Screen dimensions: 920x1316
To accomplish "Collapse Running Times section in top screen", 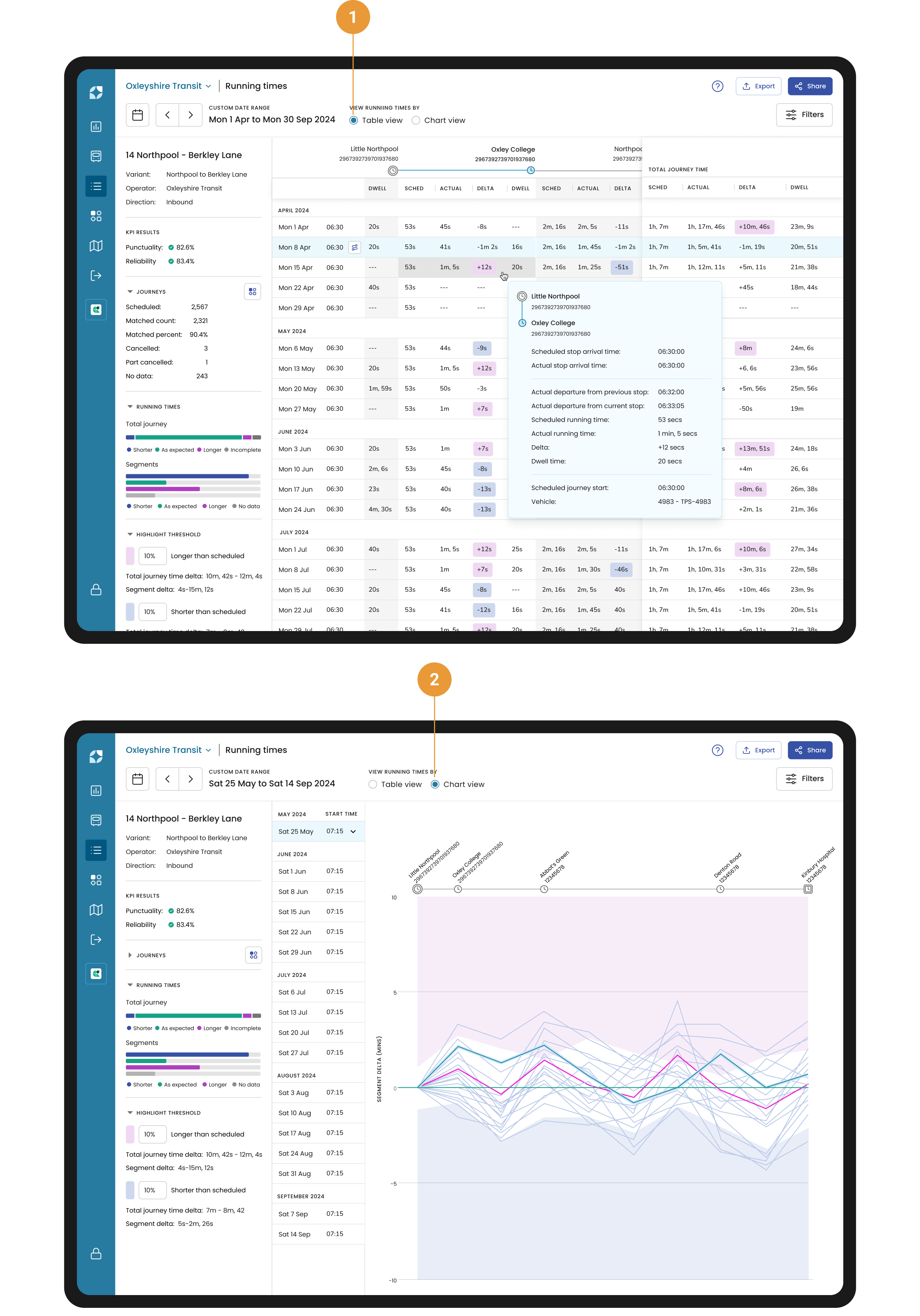I will (130, 407).
